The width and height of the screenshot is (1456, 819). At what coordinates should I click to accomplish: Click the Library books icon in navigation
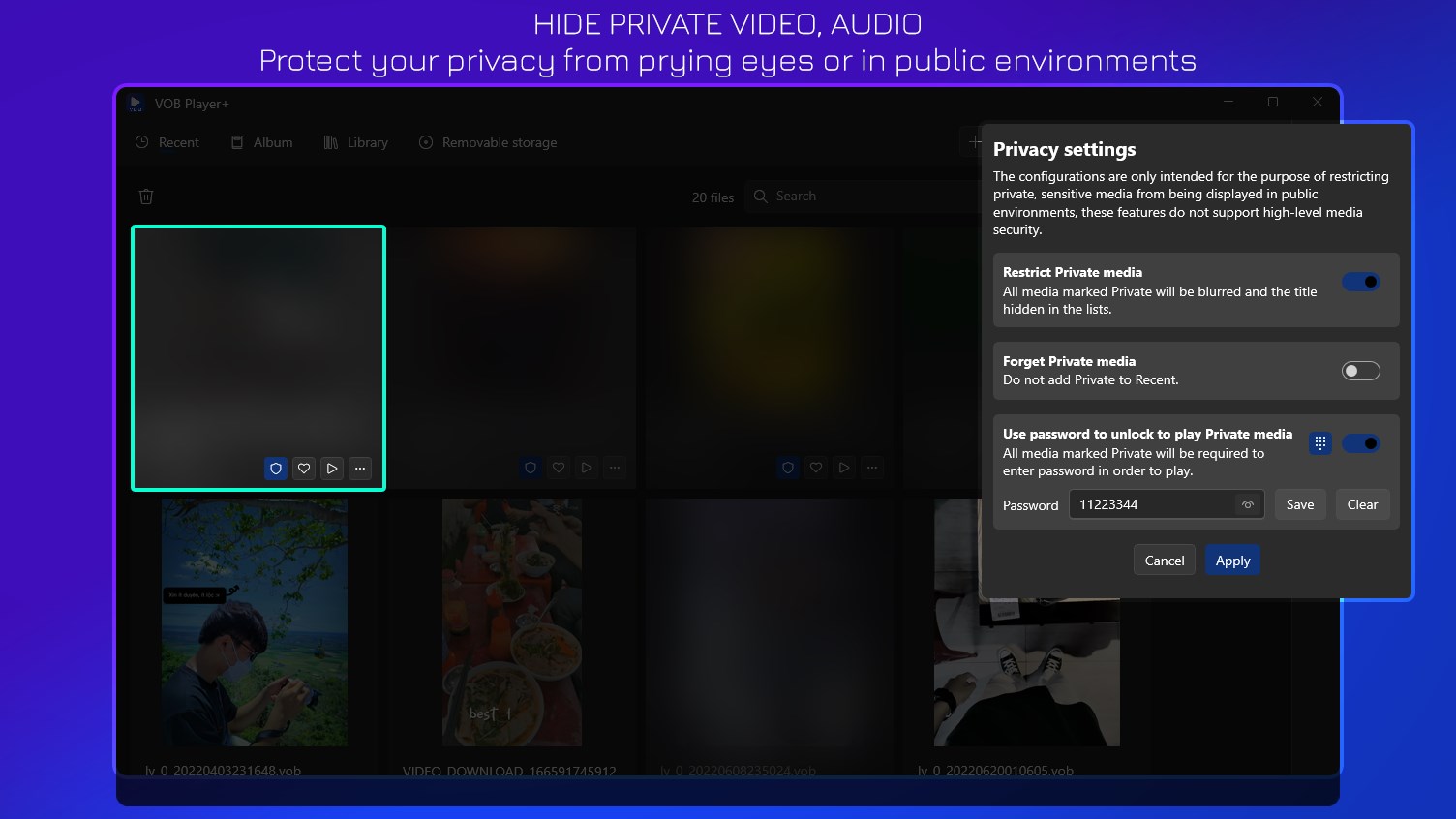tap(329, 142)
